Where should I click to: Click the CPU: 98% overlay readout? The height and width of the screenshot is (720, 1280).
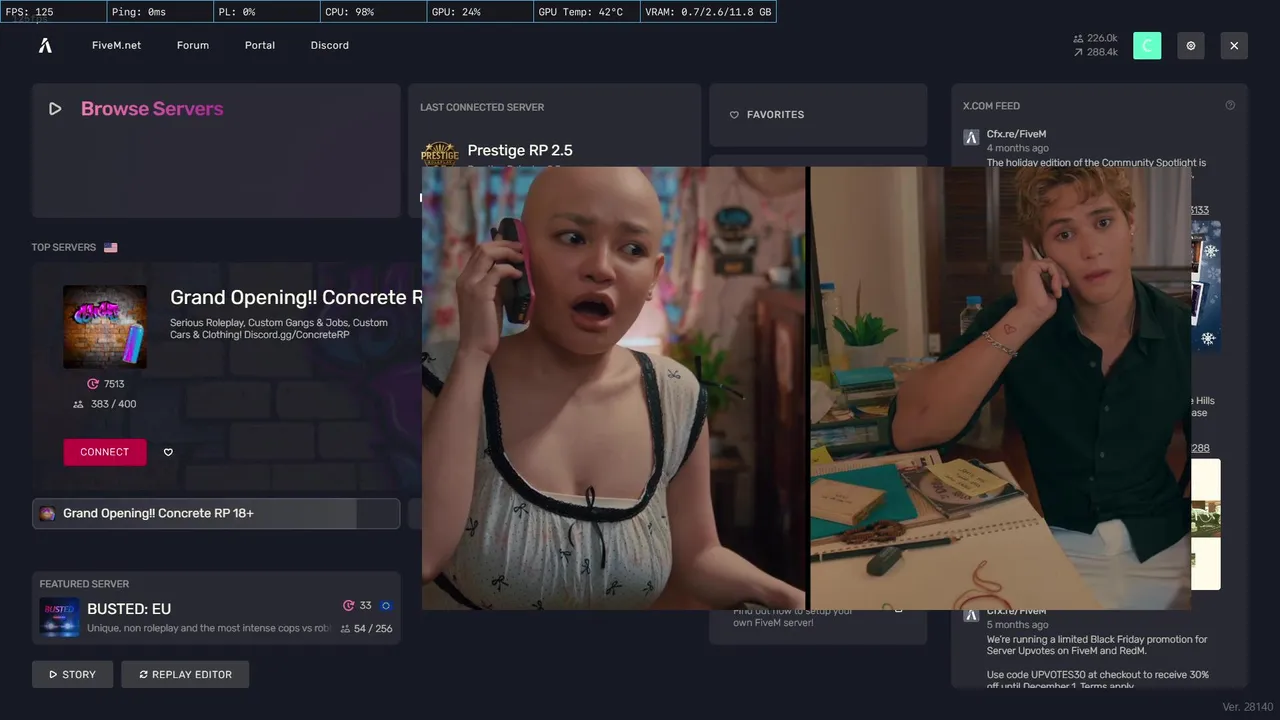(372, 12)
